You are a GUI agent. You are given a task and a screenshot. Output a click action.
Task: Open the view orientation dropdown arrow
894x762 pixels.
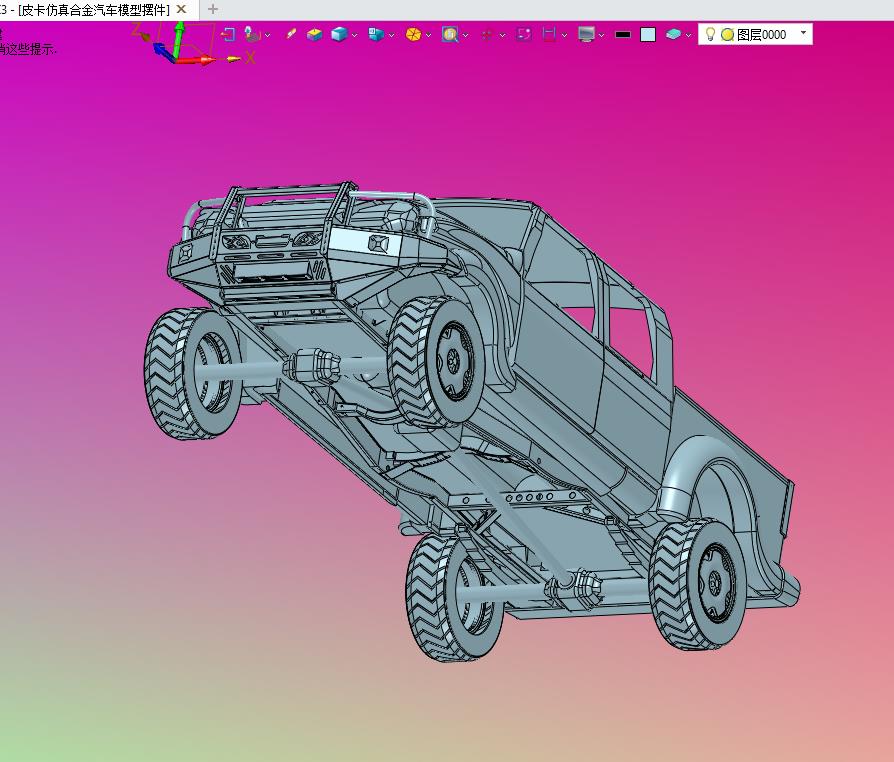tap(392, 35)
